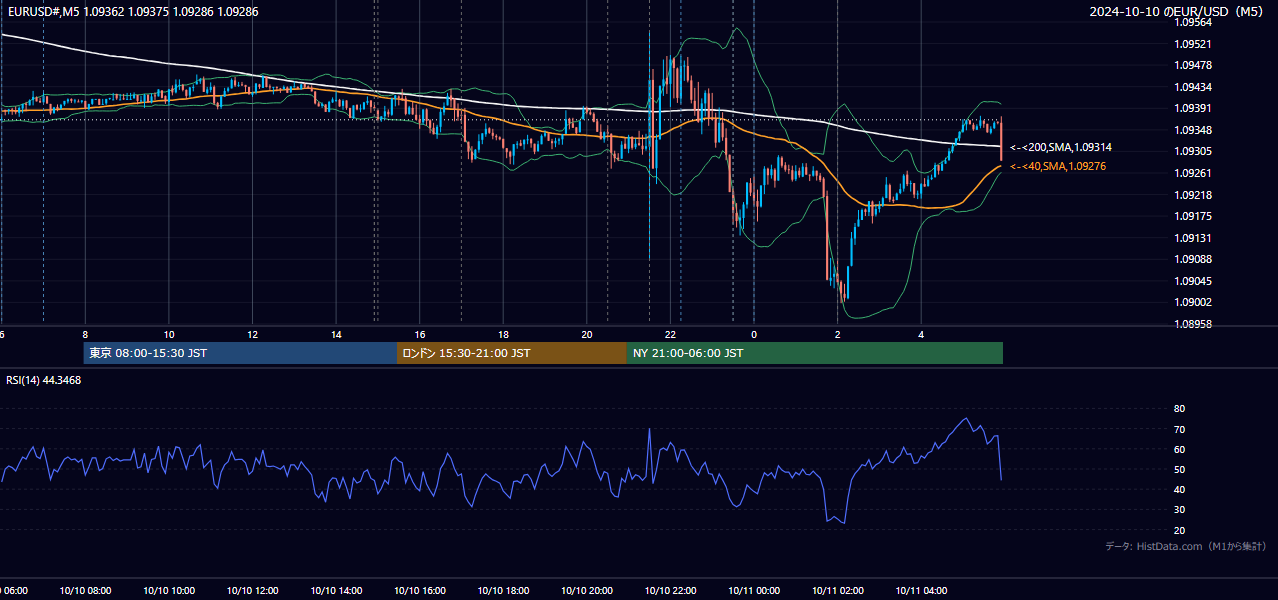Click price level 1.09521 on axis
The height and width of the screenshot is (600, 1278).
tap(1192, 44)
